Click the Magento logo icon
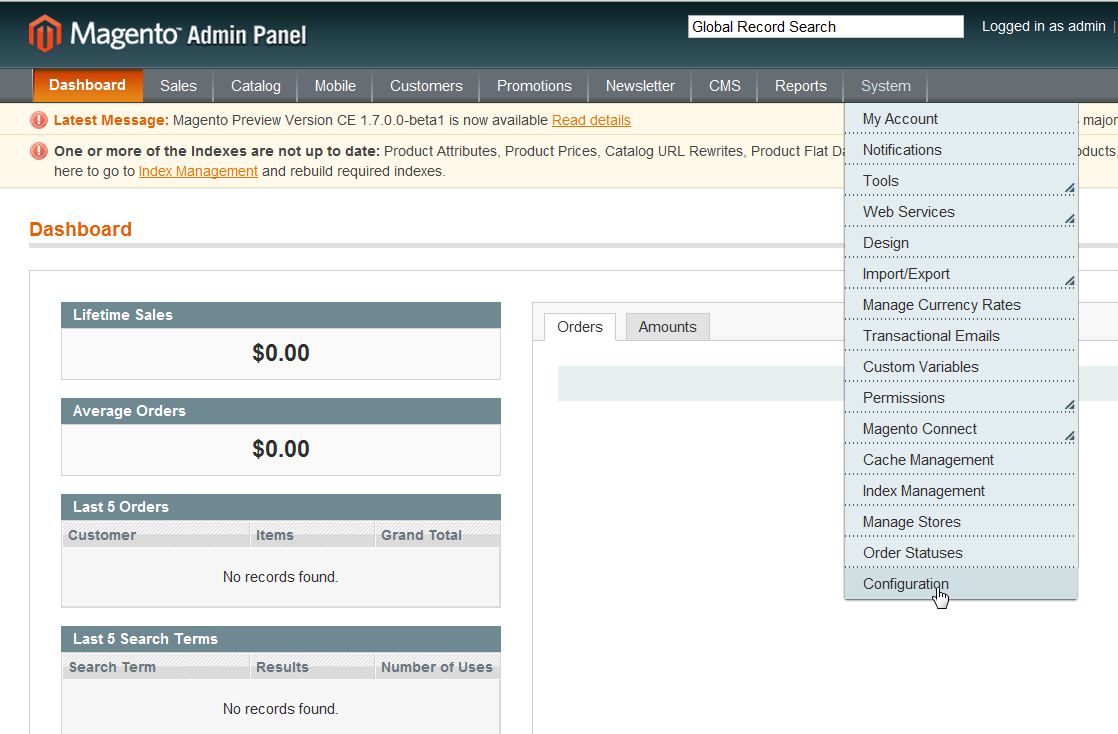1118x734 pixels. tap(45, 34)
